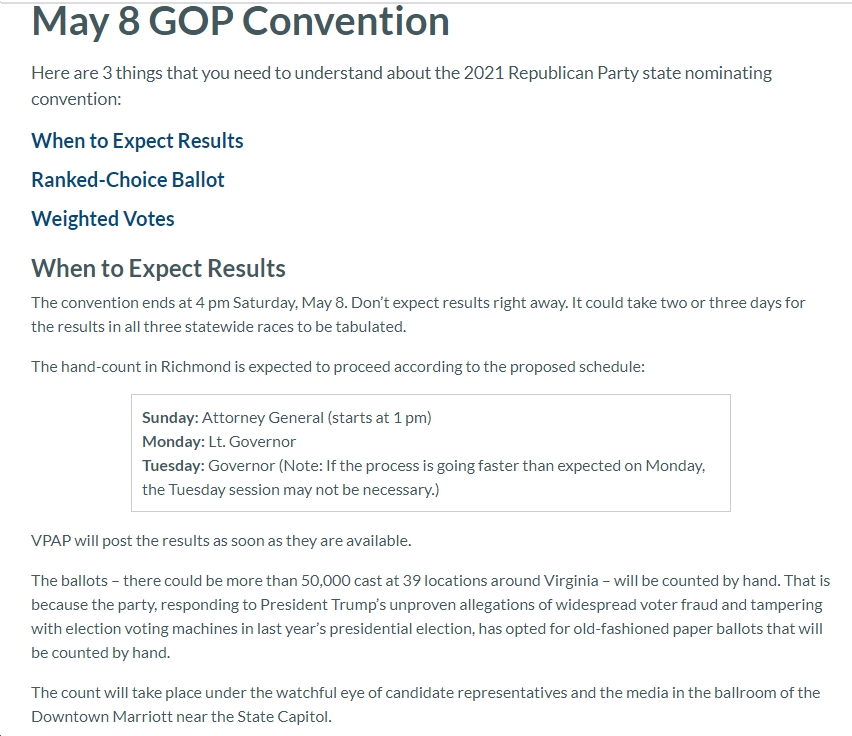852x736 pixels.
Task: Click the "Lt. Governor" schedule entry
Action: [x=252, y=442]
